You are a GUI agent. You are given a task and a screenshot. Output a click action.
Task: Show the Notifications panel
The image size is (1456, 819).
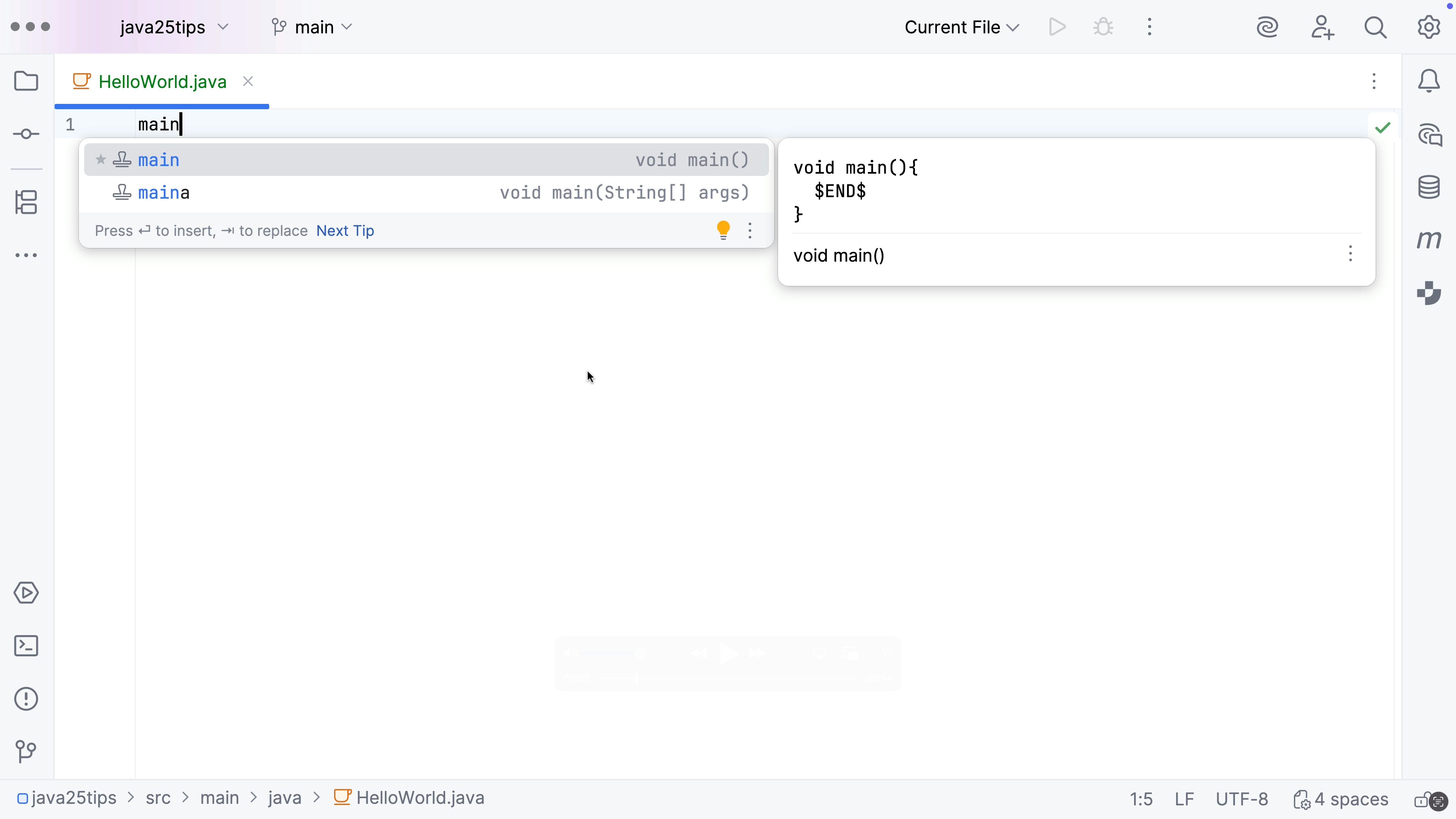[1429, 81]
